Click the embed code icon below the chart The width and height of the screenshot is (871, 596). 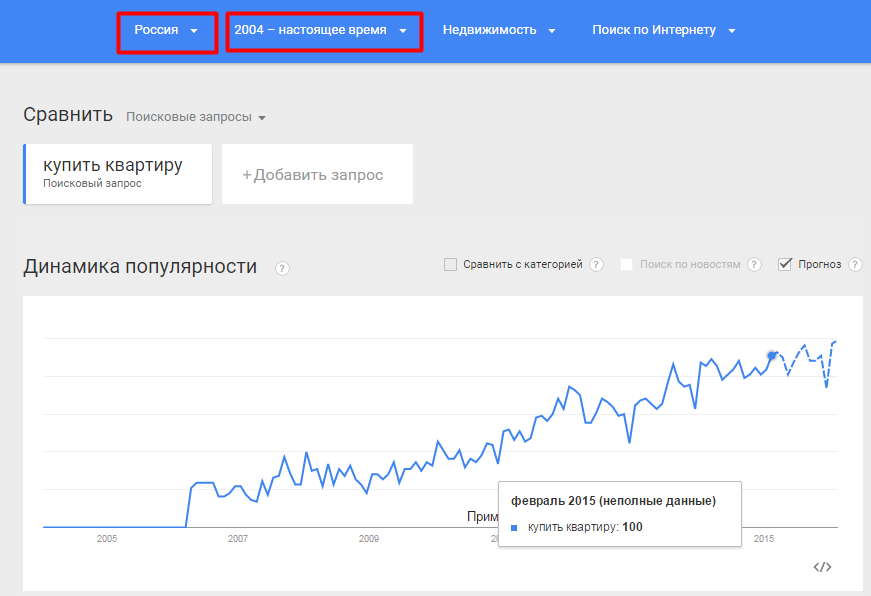[822, 567]
